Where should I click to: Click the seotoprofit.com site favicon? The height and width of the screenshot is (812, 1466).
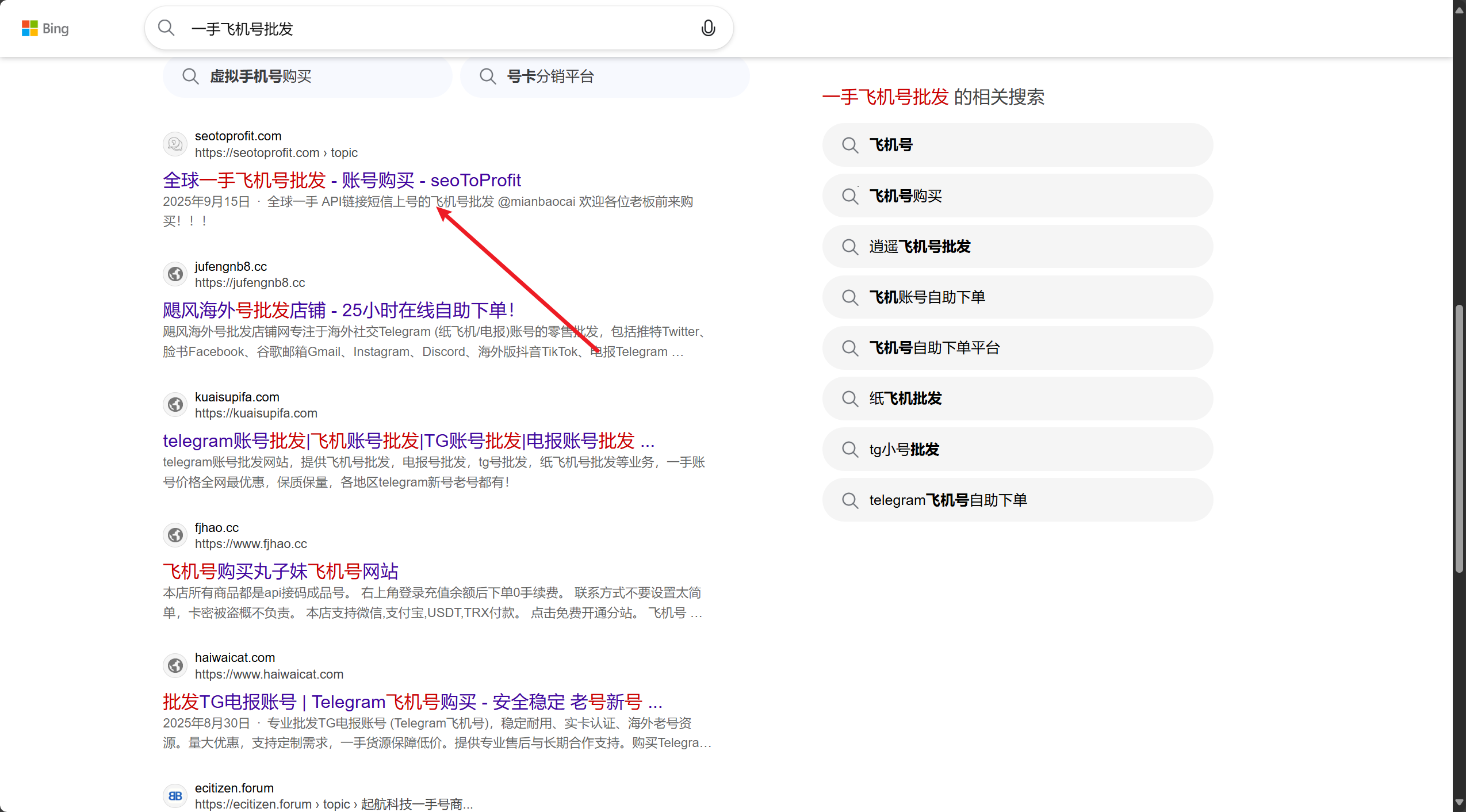click(175, 144)
